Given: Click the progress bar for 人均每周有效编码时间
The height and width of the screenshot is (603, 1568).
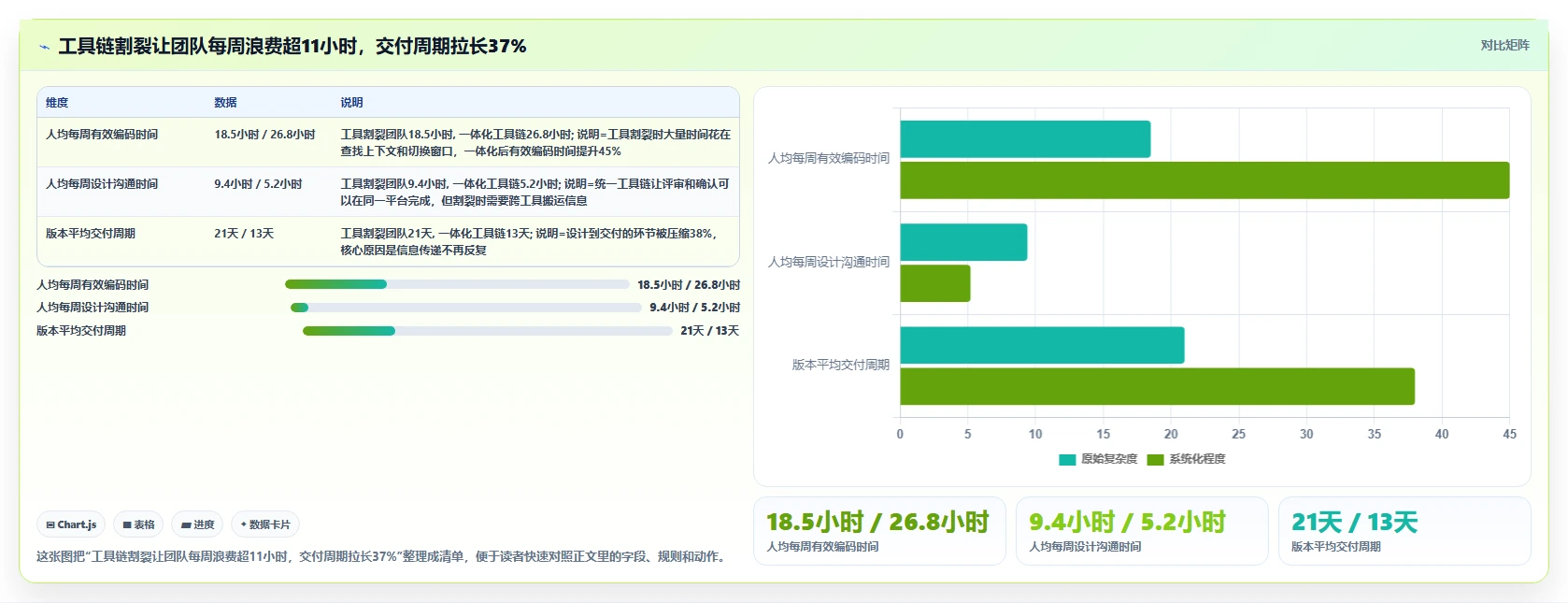Looking at the screenshot, I should 457,284.
